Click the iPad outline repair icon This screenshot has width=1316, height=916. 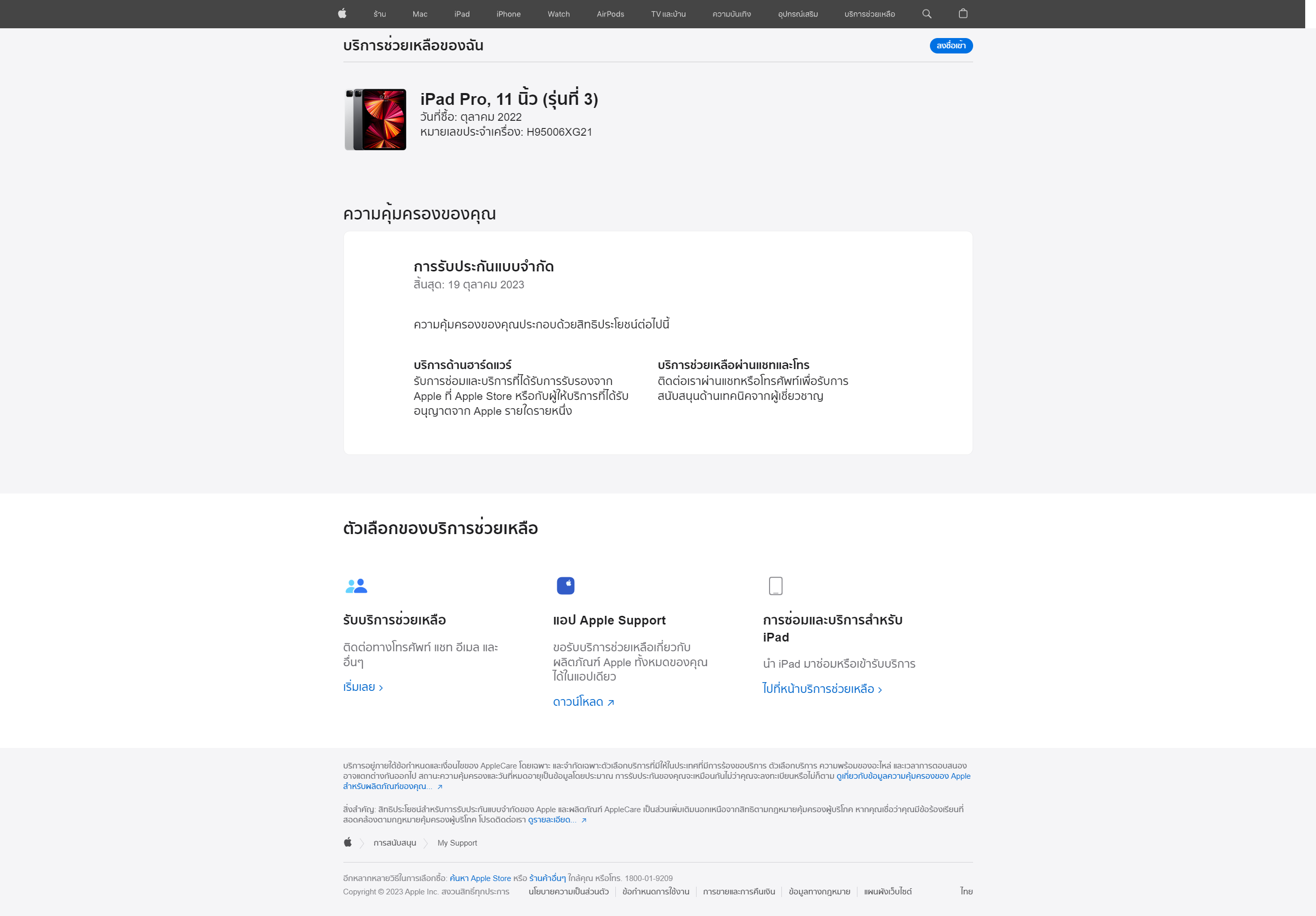tap(775, 586)
